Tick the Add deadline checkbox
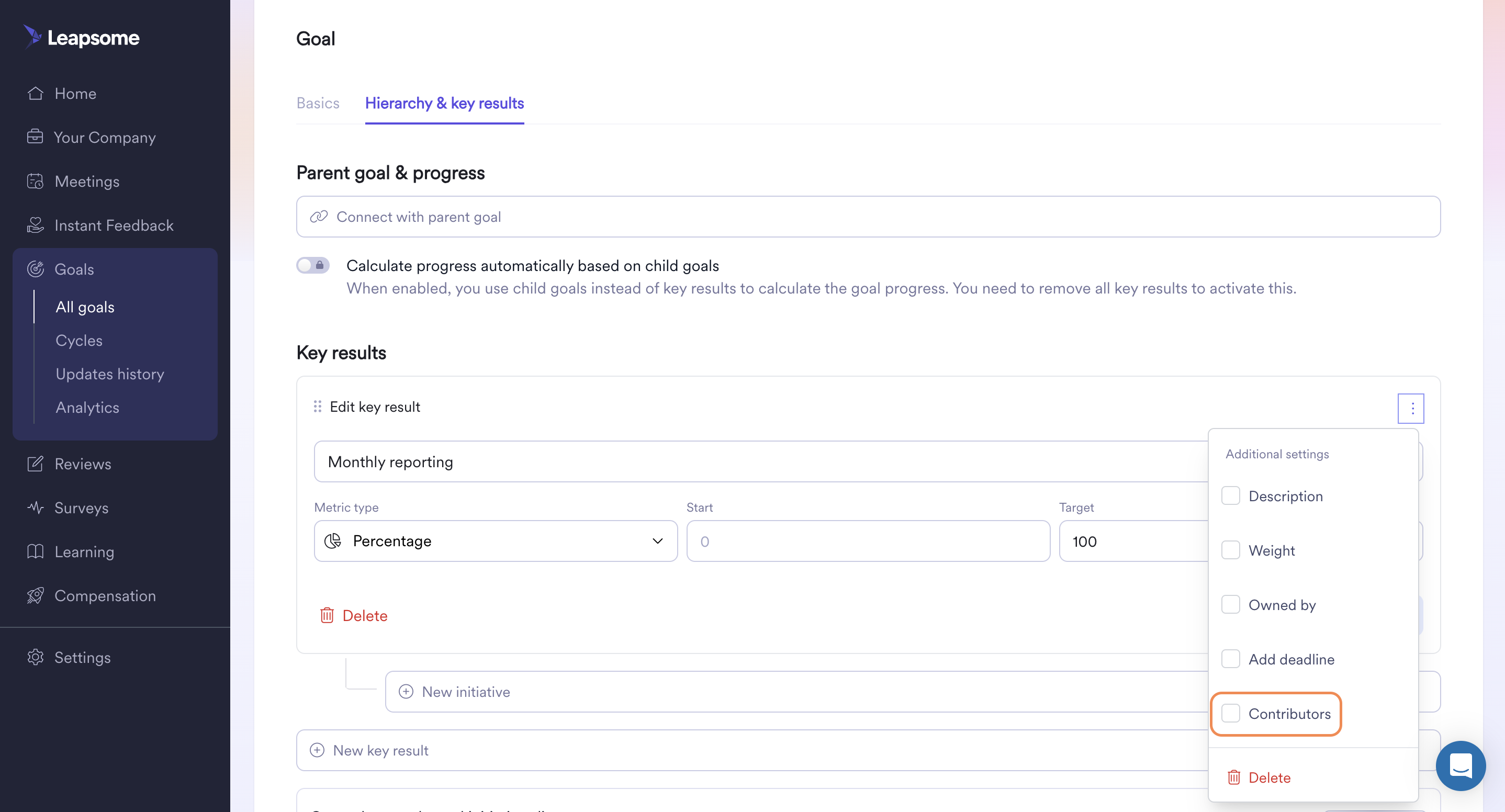This screenshot has width=1505, height=812. (x=1230, y=659)
